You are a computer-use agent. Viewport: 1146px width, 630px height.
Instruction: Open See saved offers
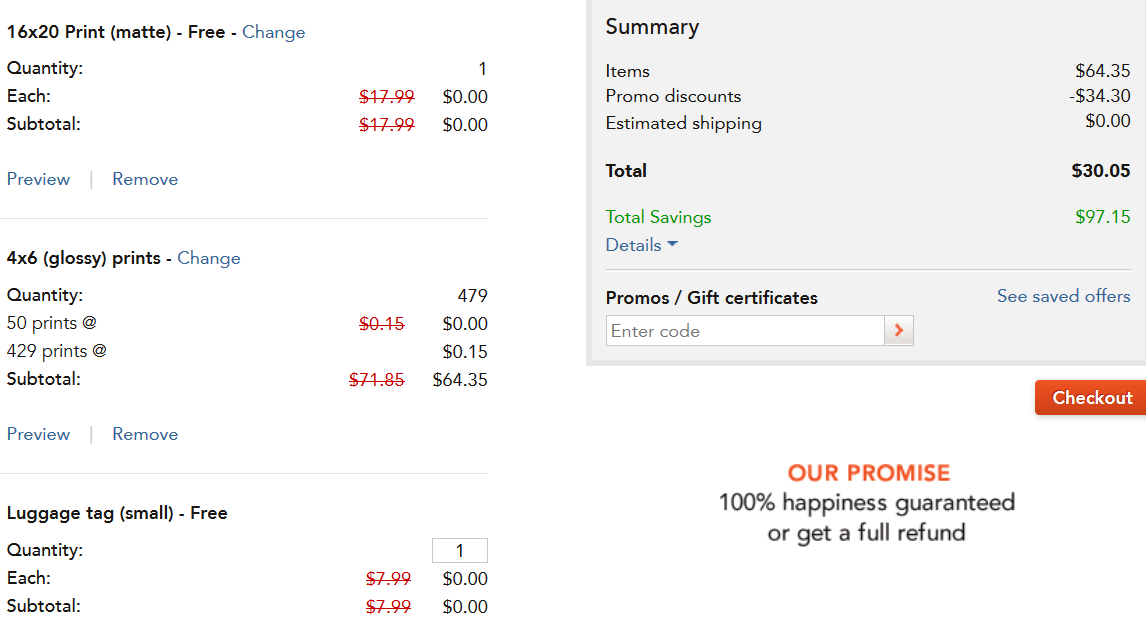pos(1063,296)
